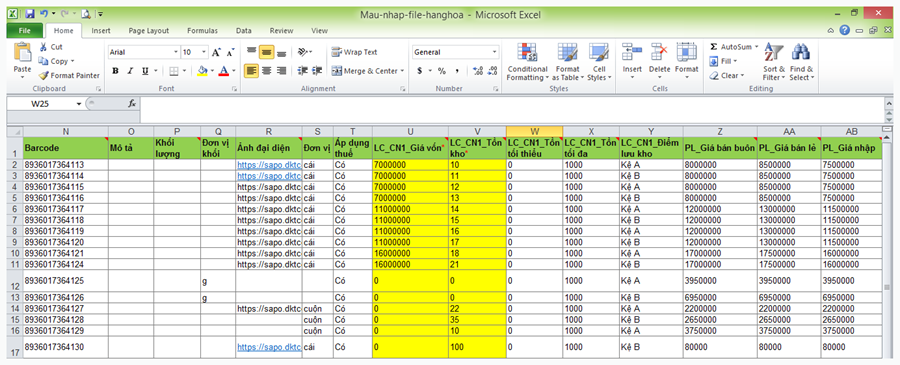Open the File tab
This screenshot has width=900, height=365.
(x=25, y=31)
